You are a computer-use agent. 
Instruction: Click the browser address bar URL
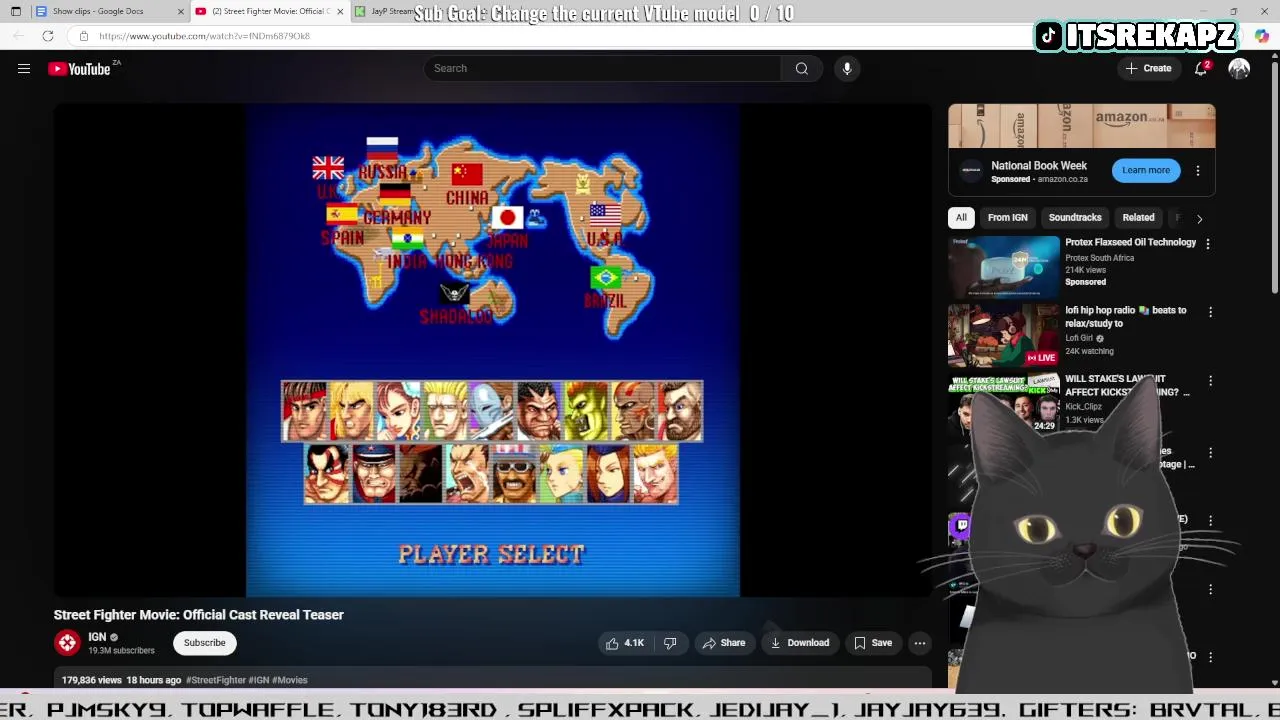tap(204, 36)
